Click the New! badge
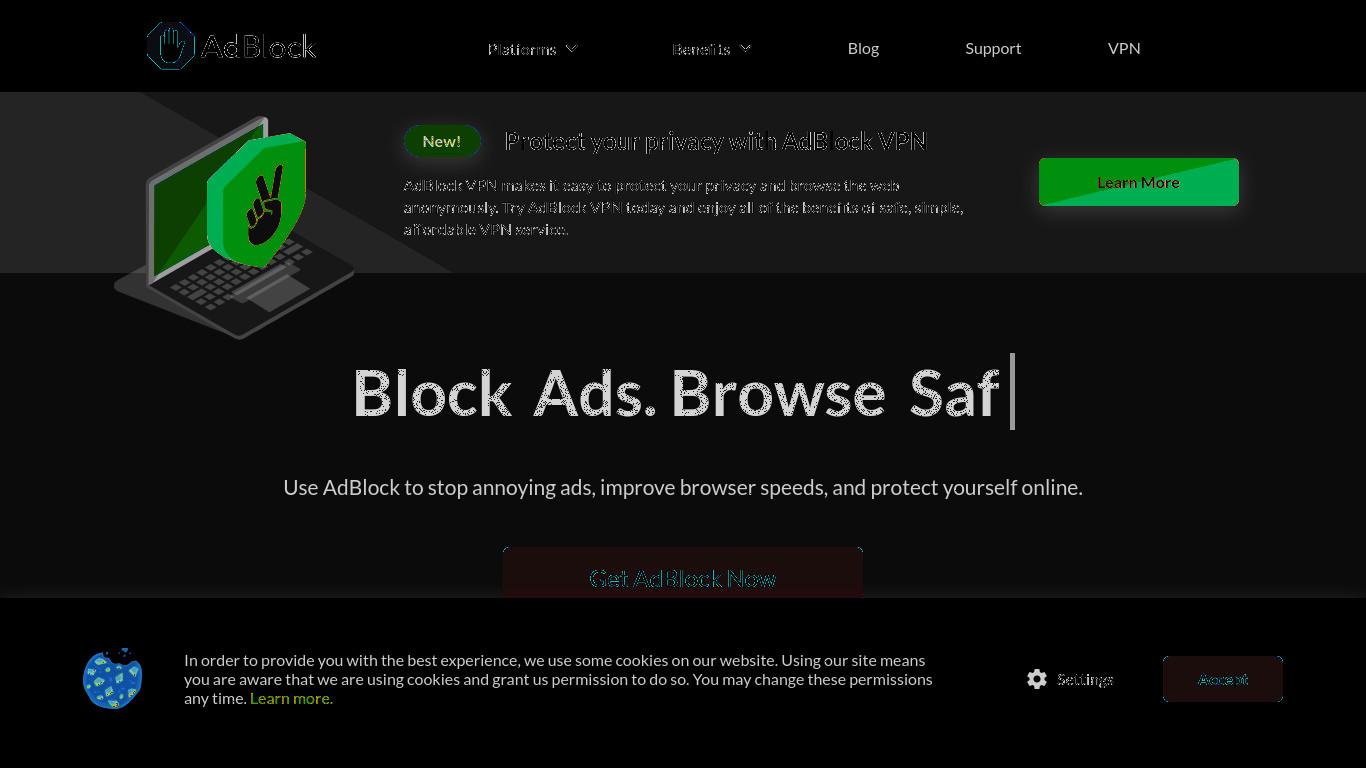 tap(442, 141)
